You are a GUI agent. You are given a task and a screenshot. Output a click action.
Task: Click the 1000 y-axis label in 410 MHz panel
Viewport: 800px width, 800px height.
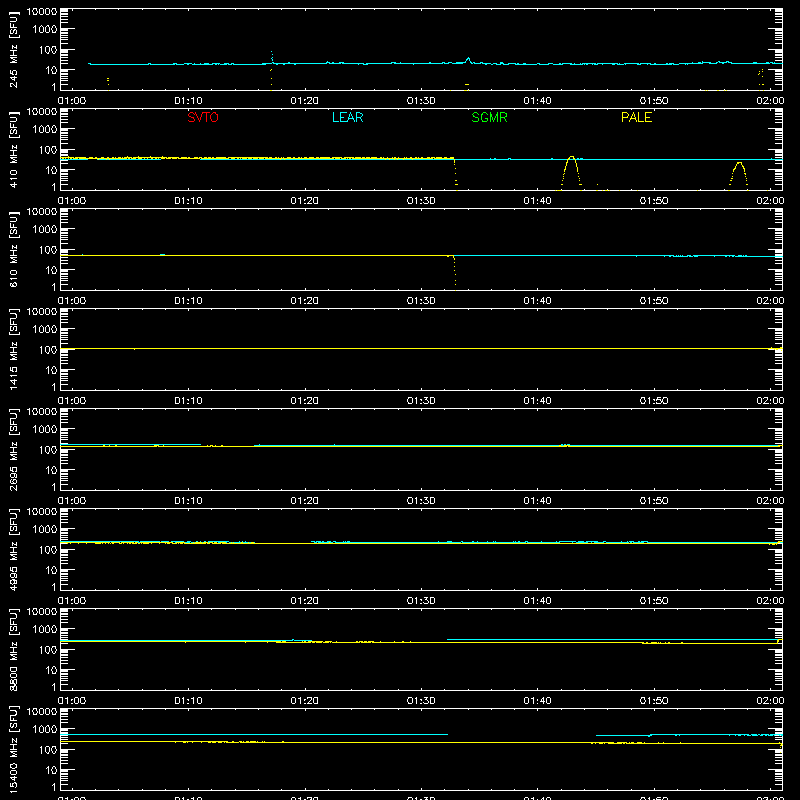(x=45, y=130)
